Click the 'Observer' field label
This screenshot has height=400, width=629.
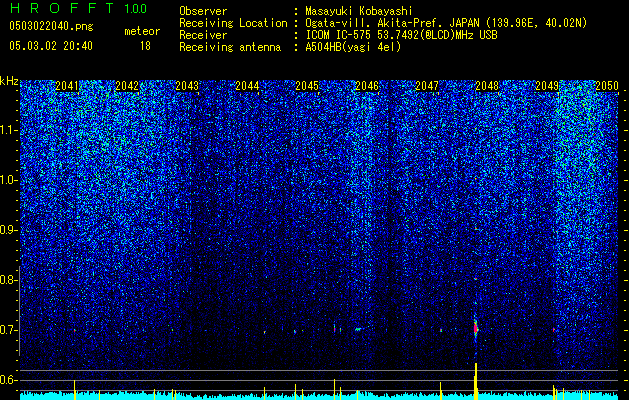[203, 11]
